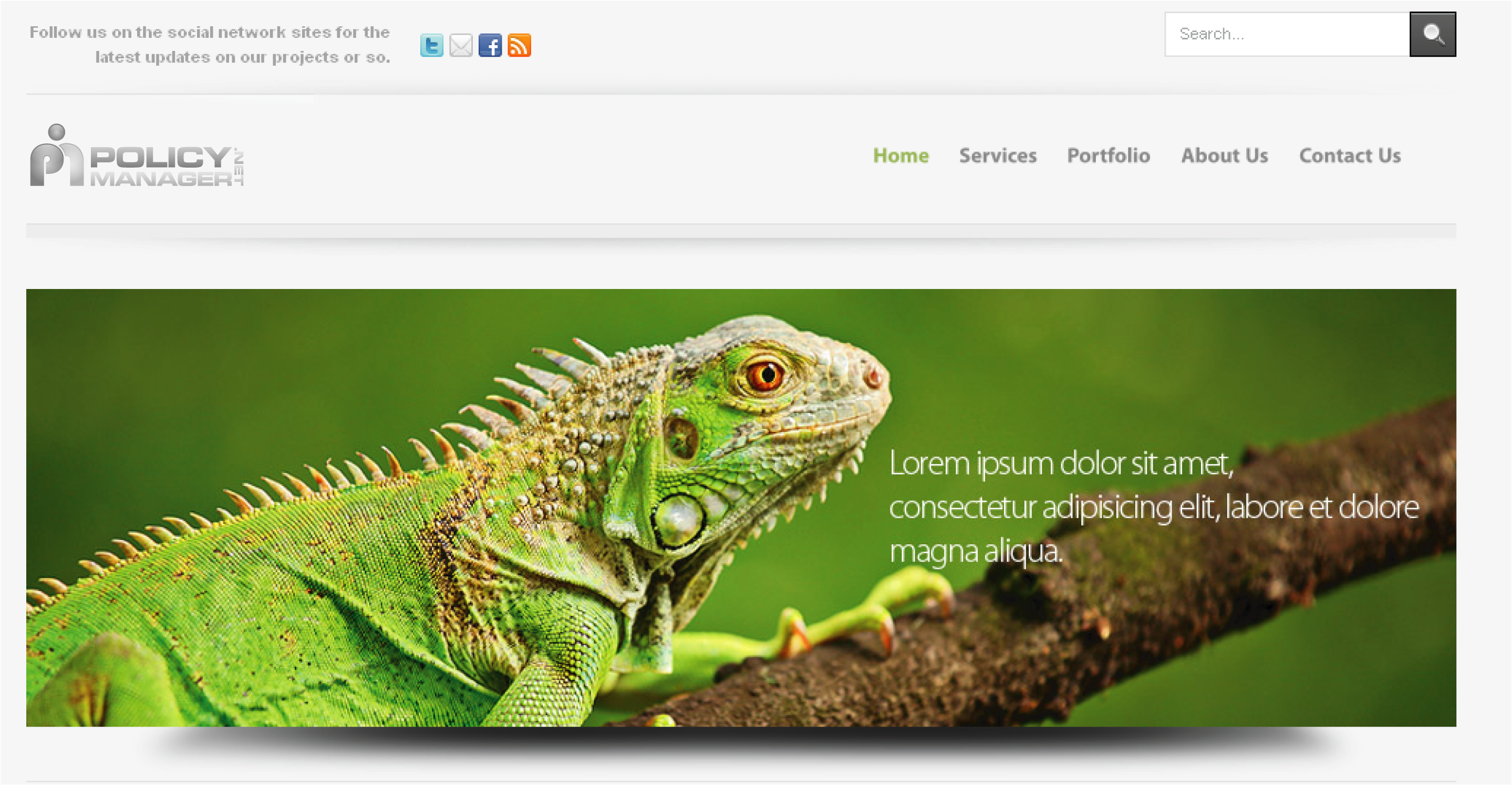
Task: Click the gray PM figure logo mark
Action: point(57,155)
